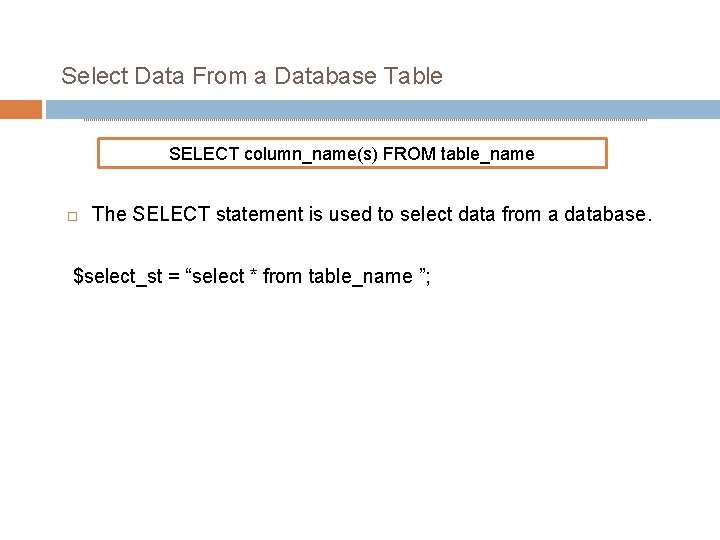The image size is (720, 540).
Task: Click the word 'Table' in the slide title
Action: (413, 76)
